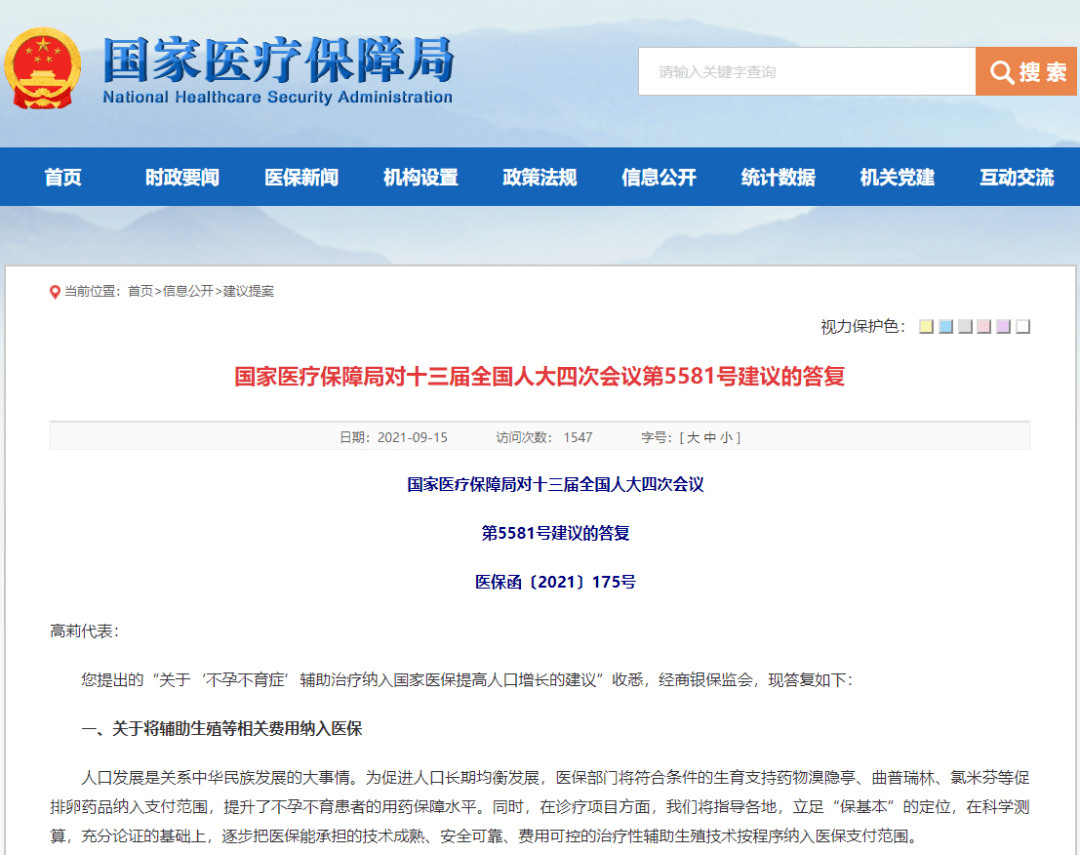This screenshot has height=855, width=1080.
Task: Click the subtitle 第5581号建议的答复
Action: click(x=555, y=533)
